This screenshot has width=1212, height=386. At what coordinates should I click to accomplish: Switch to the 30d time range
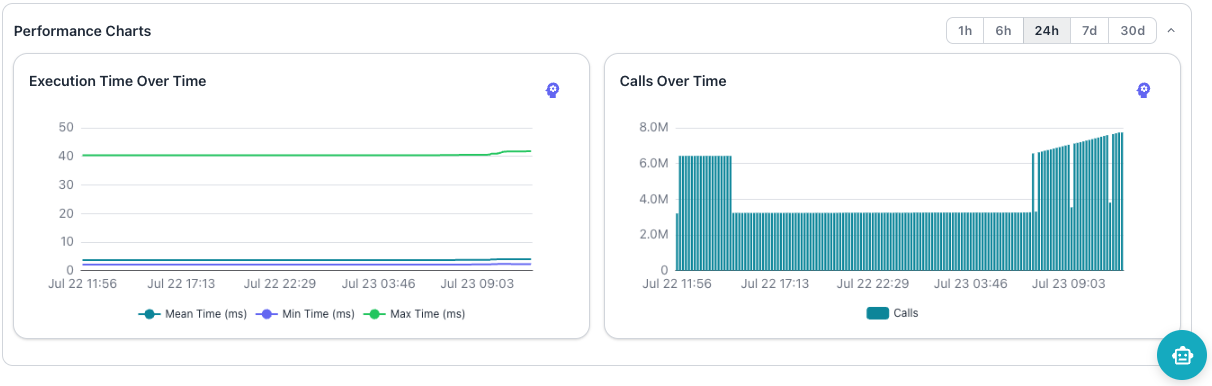[1132, 31]
